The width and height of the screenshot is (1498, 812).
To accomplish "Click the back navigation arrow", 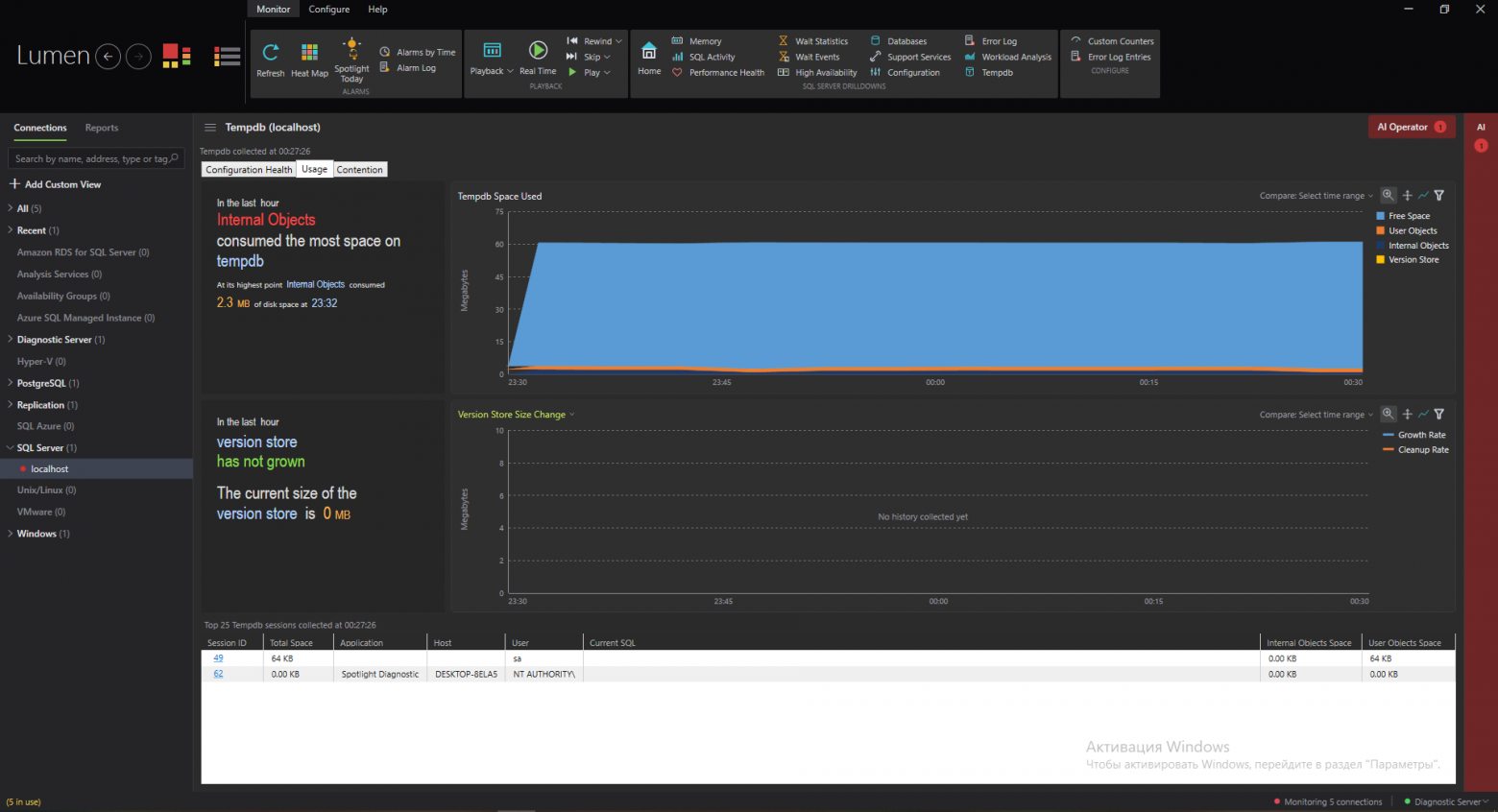I will [x=109, y=57].
